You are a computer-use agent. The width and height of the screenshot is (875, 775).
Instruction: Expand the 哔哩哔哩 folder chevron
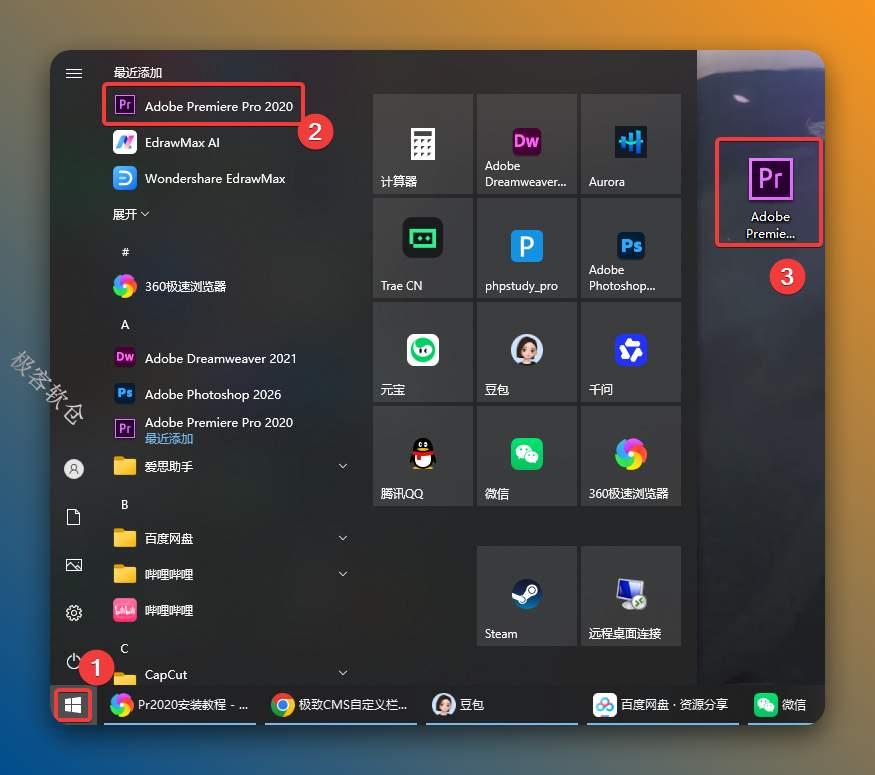[x=343, y=574]
